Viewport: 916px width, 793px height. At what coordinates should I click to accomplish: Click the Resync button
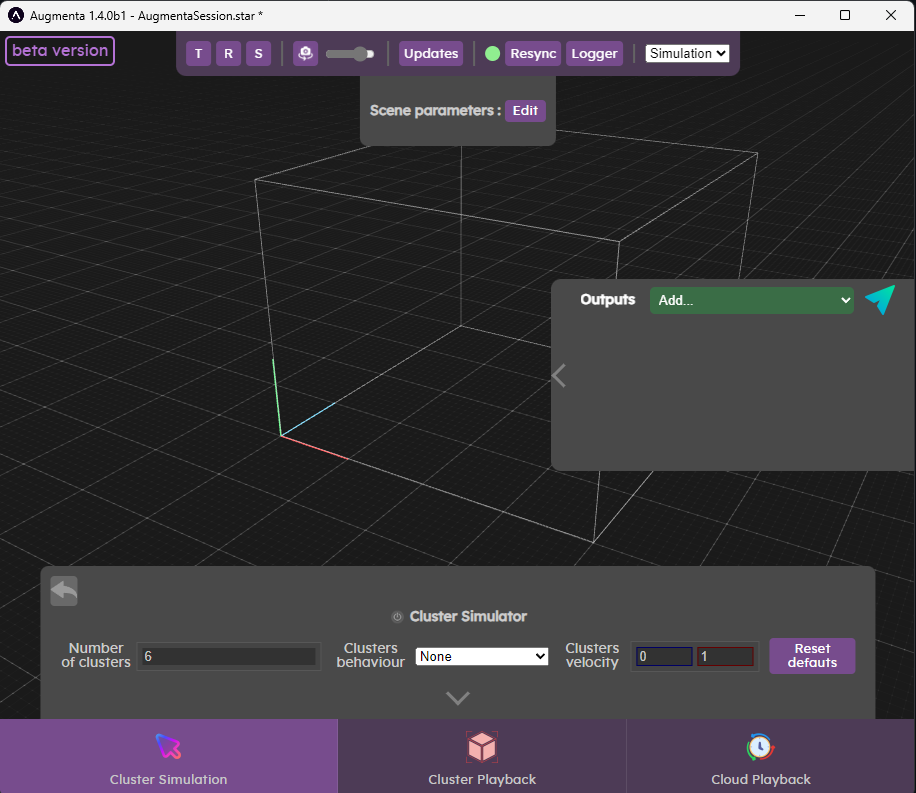coord(533,54)
